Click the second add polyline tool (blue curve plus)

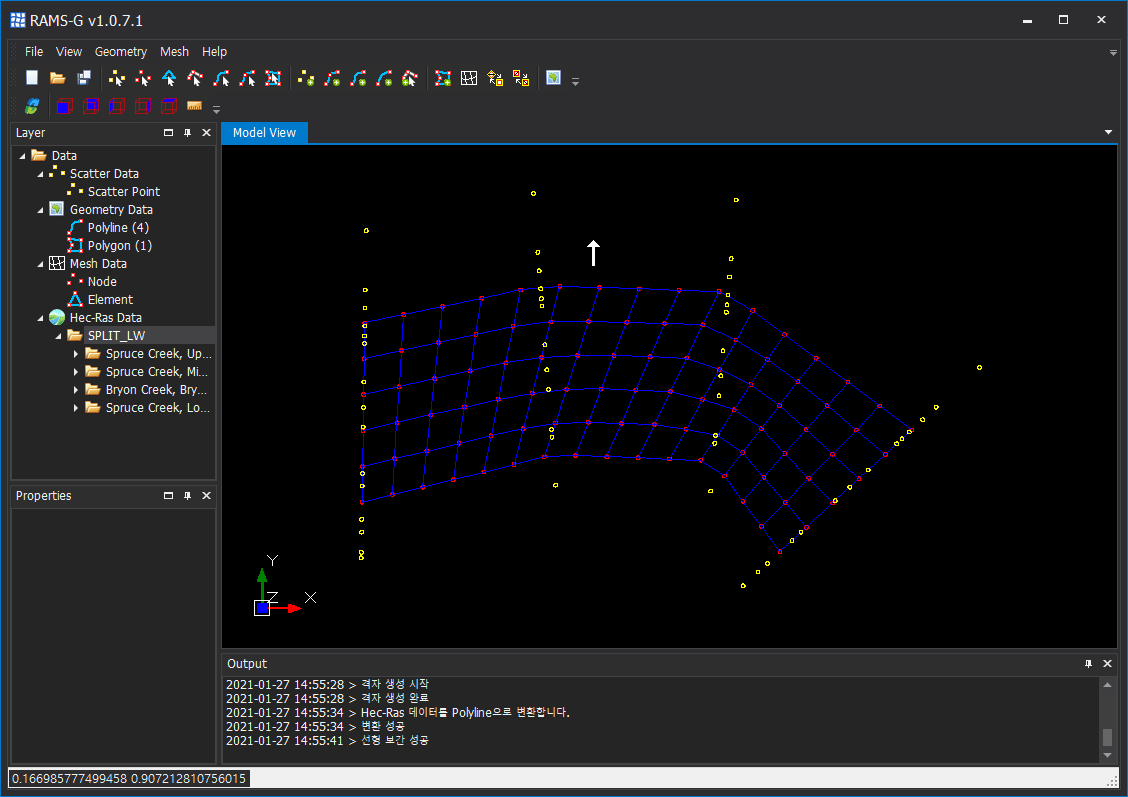point(358,78)
